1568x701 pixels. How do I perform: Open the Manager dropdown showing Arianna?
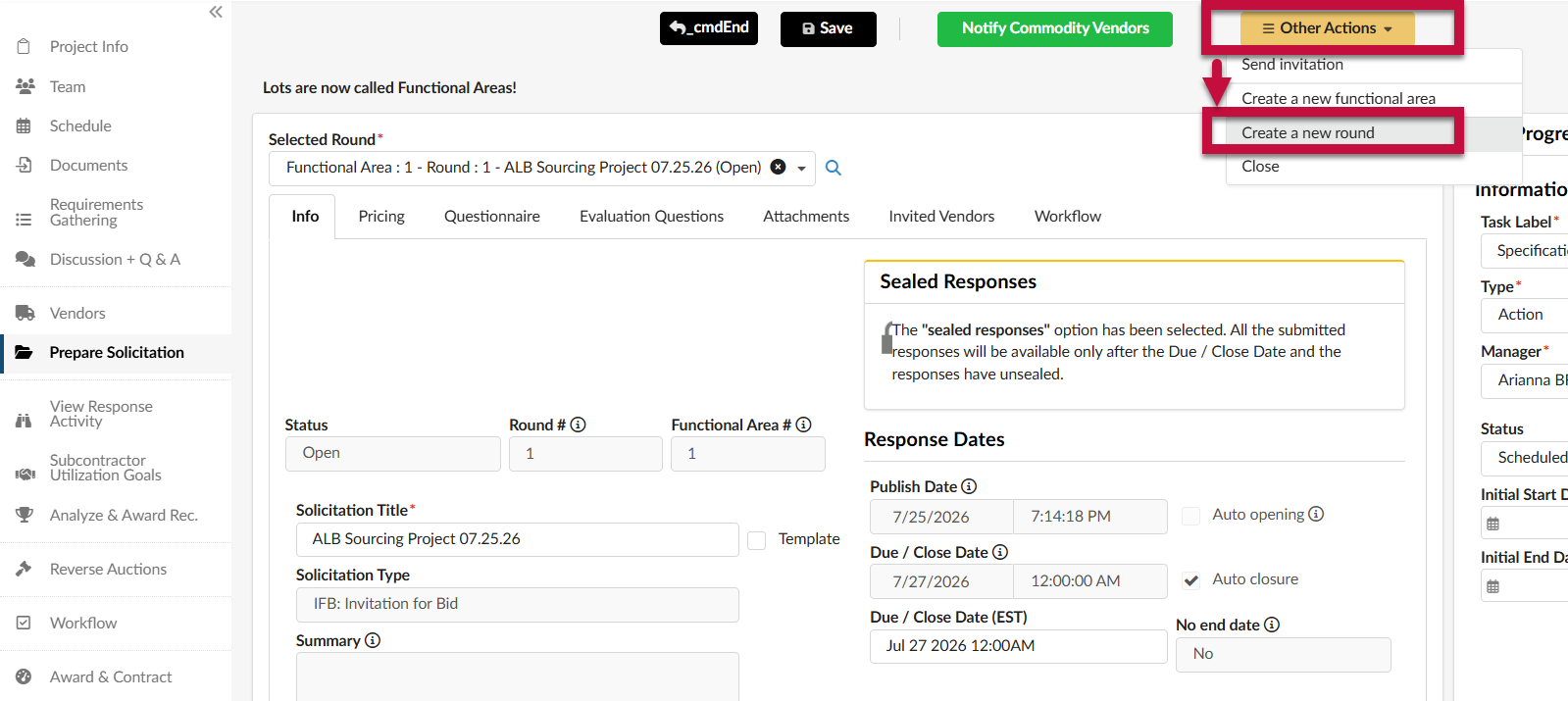[x=1524, y=380]
